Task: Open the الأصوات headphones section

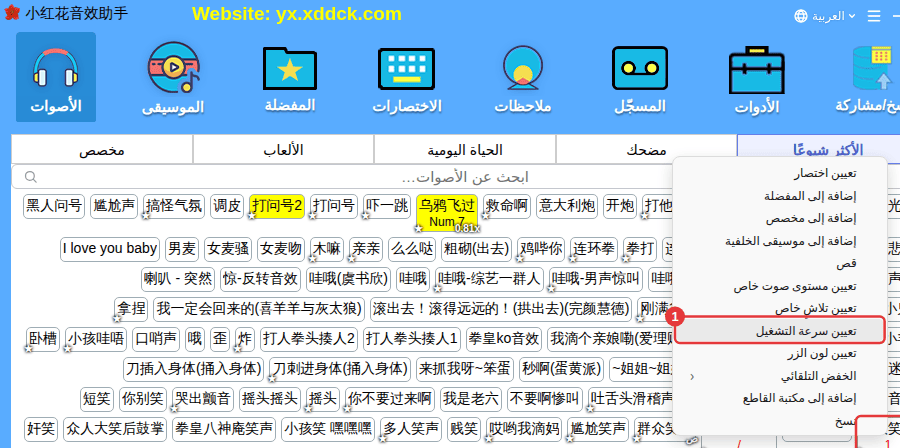Action: [56, 77]
